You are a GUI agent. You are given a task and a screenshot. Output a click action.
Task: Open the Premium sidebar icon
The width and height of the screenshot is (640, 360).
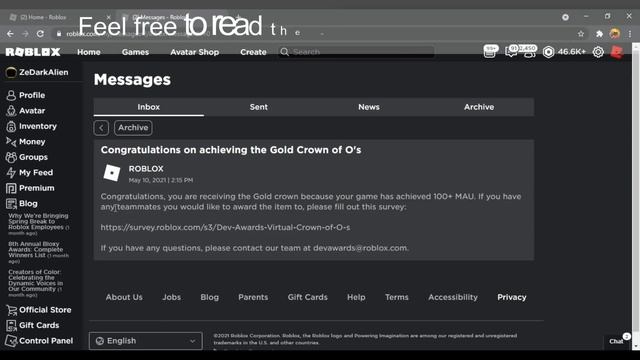(x=11, y=188)
